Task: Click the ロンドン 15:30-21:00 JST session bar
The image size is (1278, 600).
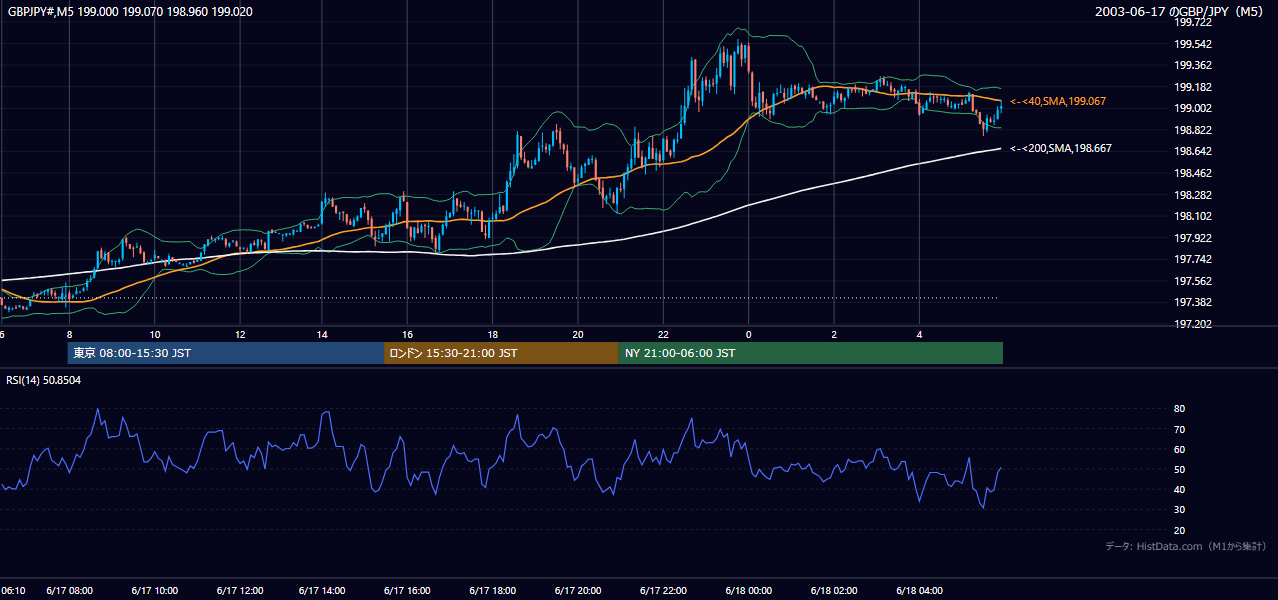Action: pos(501,353)
